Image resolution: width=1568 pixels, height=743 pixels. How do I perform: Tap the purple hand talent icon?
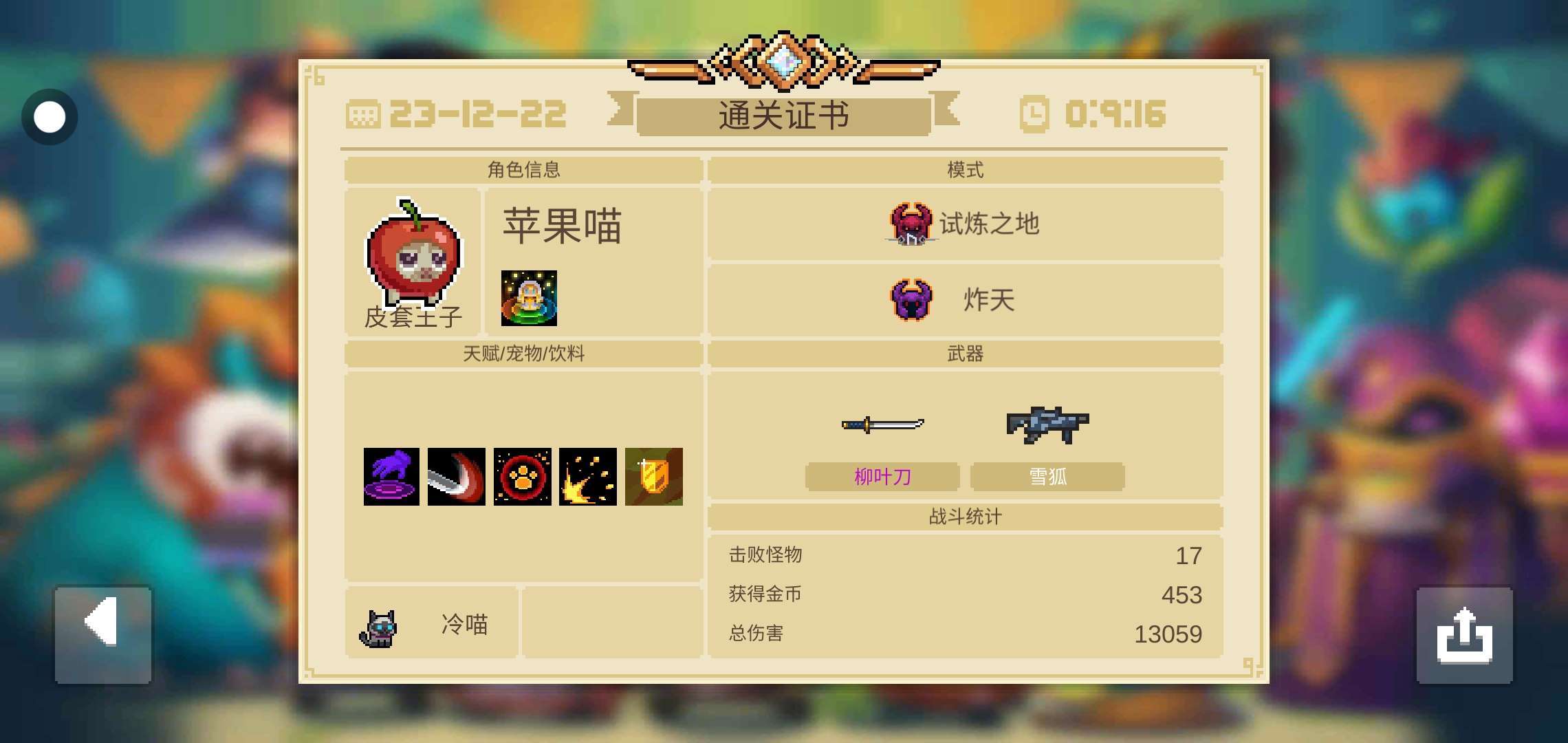pyautogui.click(x=391, y=477)
